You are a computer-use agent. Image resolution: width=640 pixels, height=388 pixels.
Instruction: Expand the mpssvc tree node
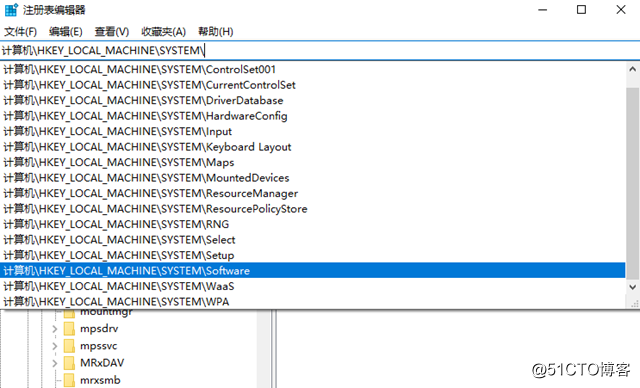point(55,346)
